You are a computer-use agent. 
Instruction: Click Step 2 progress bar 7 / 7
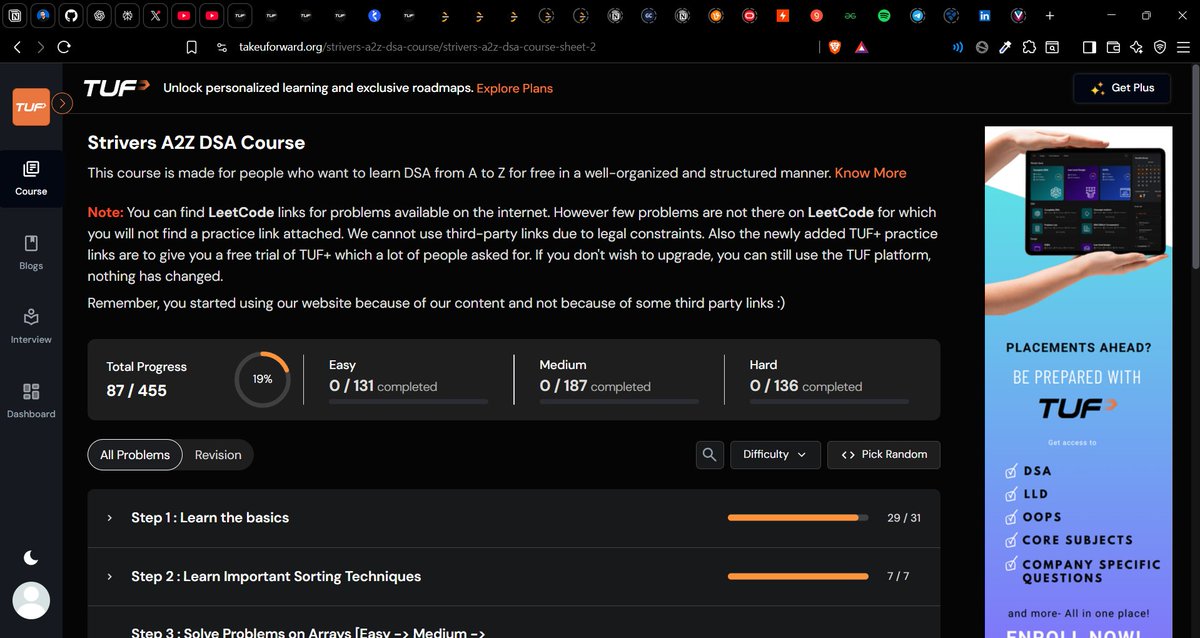pyautogui.click(x=798, y=577)
